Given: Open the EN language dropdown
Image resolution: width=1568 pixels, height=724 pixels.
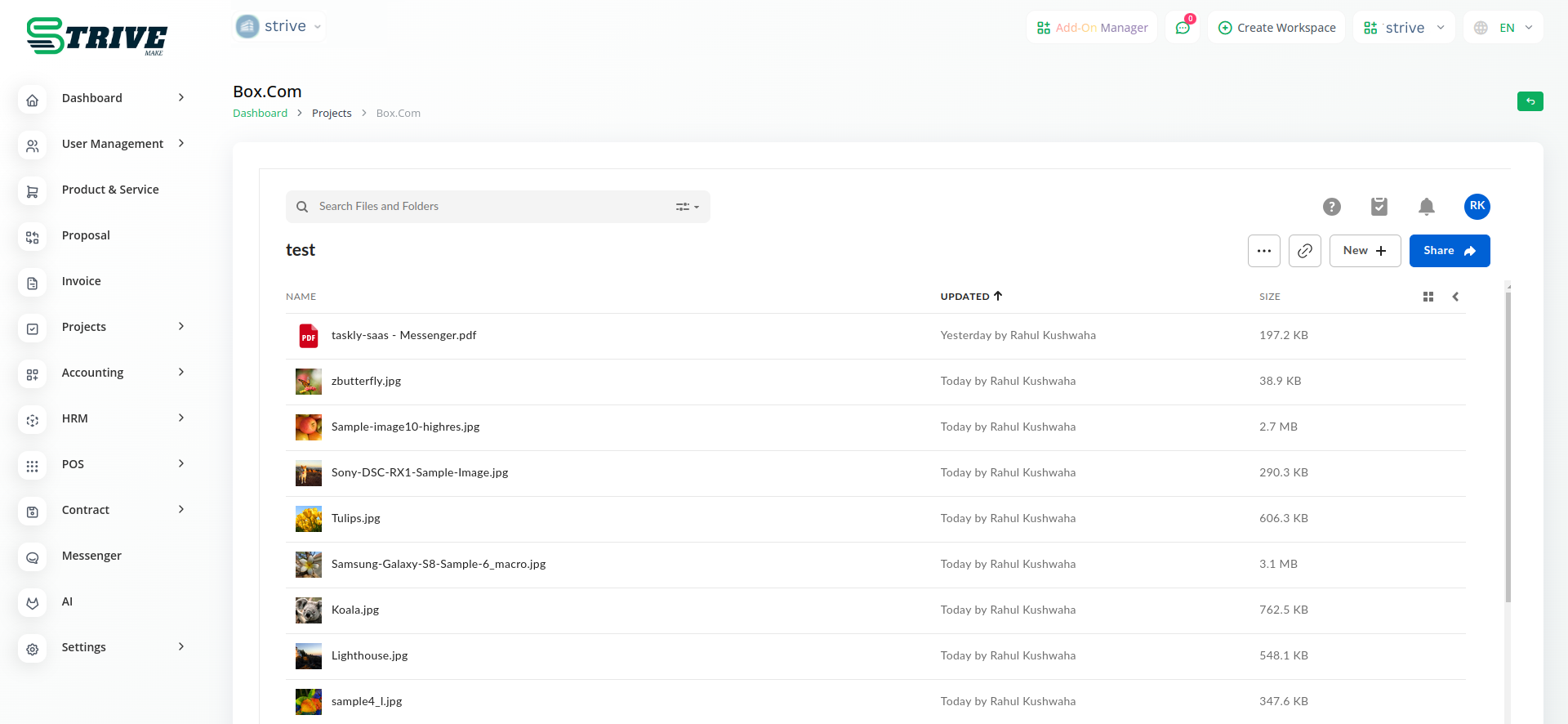Looking at the screenshot, I should (x=1504, y=28).
